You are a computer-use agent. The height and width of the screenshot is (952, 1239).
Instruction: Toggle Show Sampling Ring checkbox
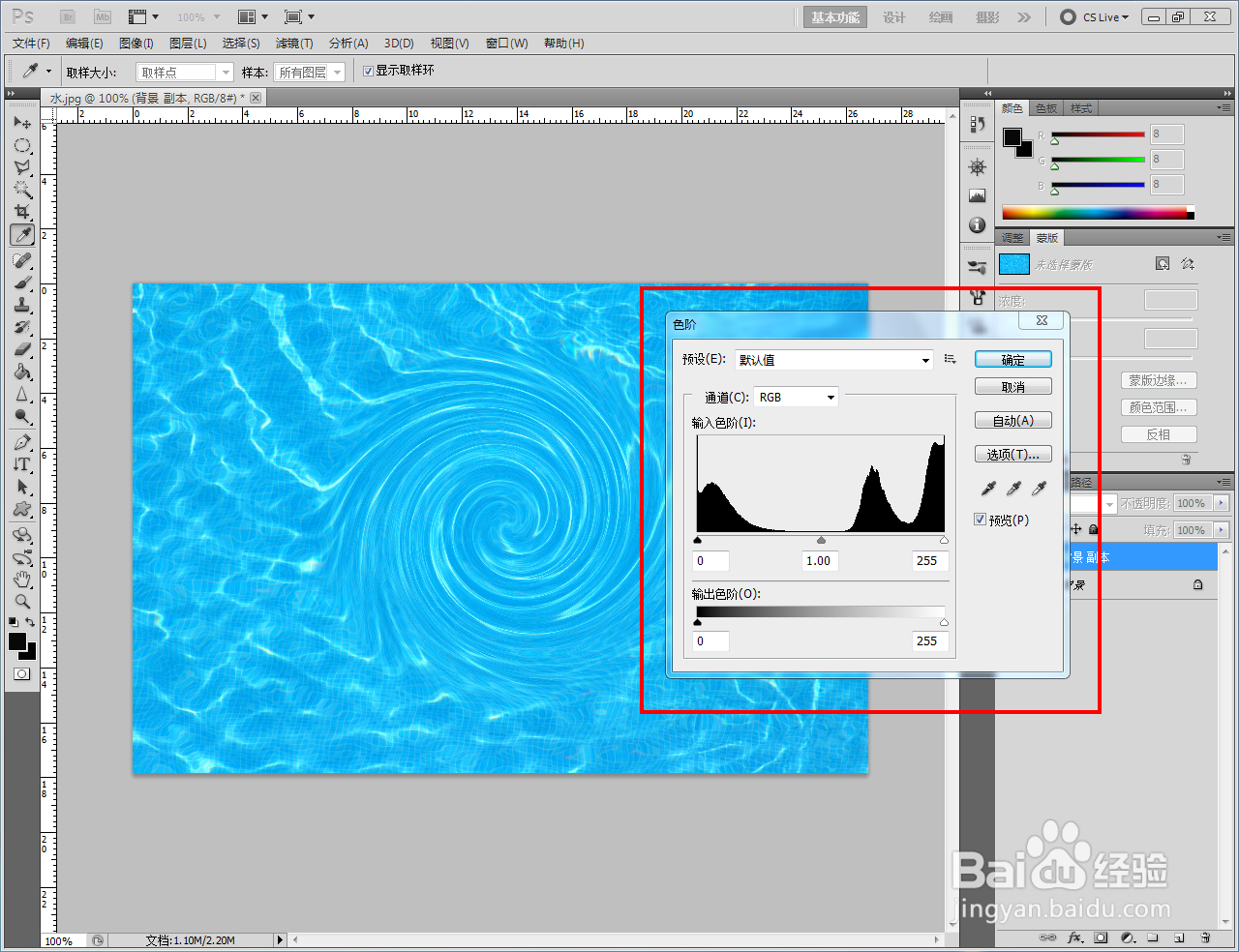[368, 71]
